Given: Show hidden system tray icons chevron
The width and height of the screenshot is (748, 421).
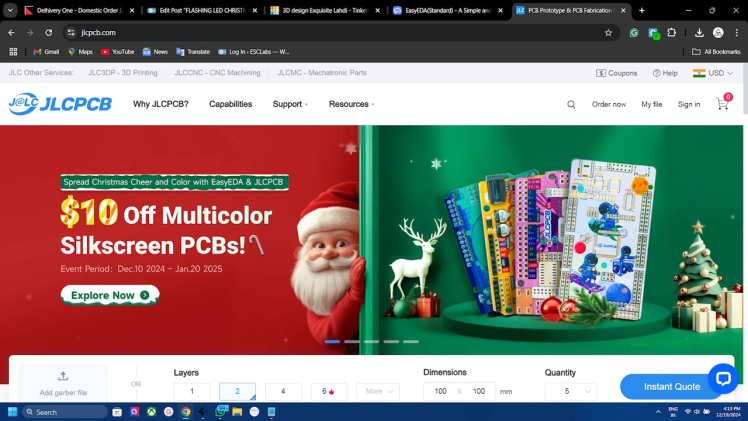Looking at the screenshot, I should pyautogui.click(x=658, y=411).
